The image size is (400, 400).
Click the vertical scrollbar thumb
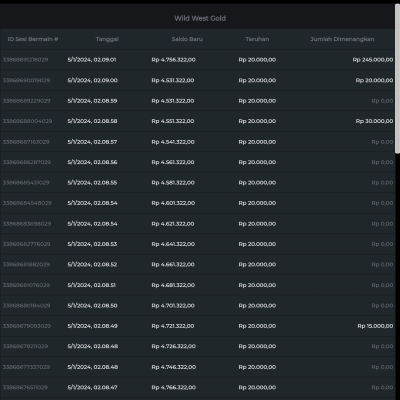pyautogui.click(x=397, y=79)
